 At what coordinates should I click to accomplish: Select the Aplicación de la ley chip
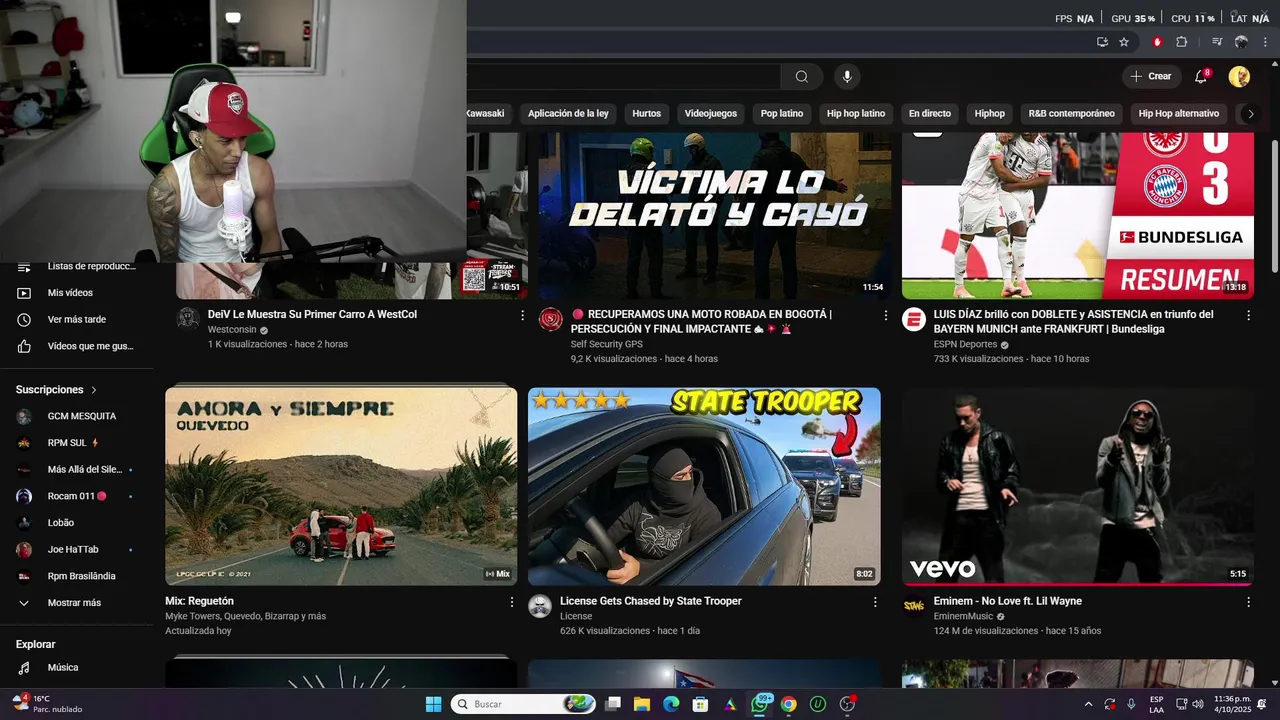click(x=568, y=113)
